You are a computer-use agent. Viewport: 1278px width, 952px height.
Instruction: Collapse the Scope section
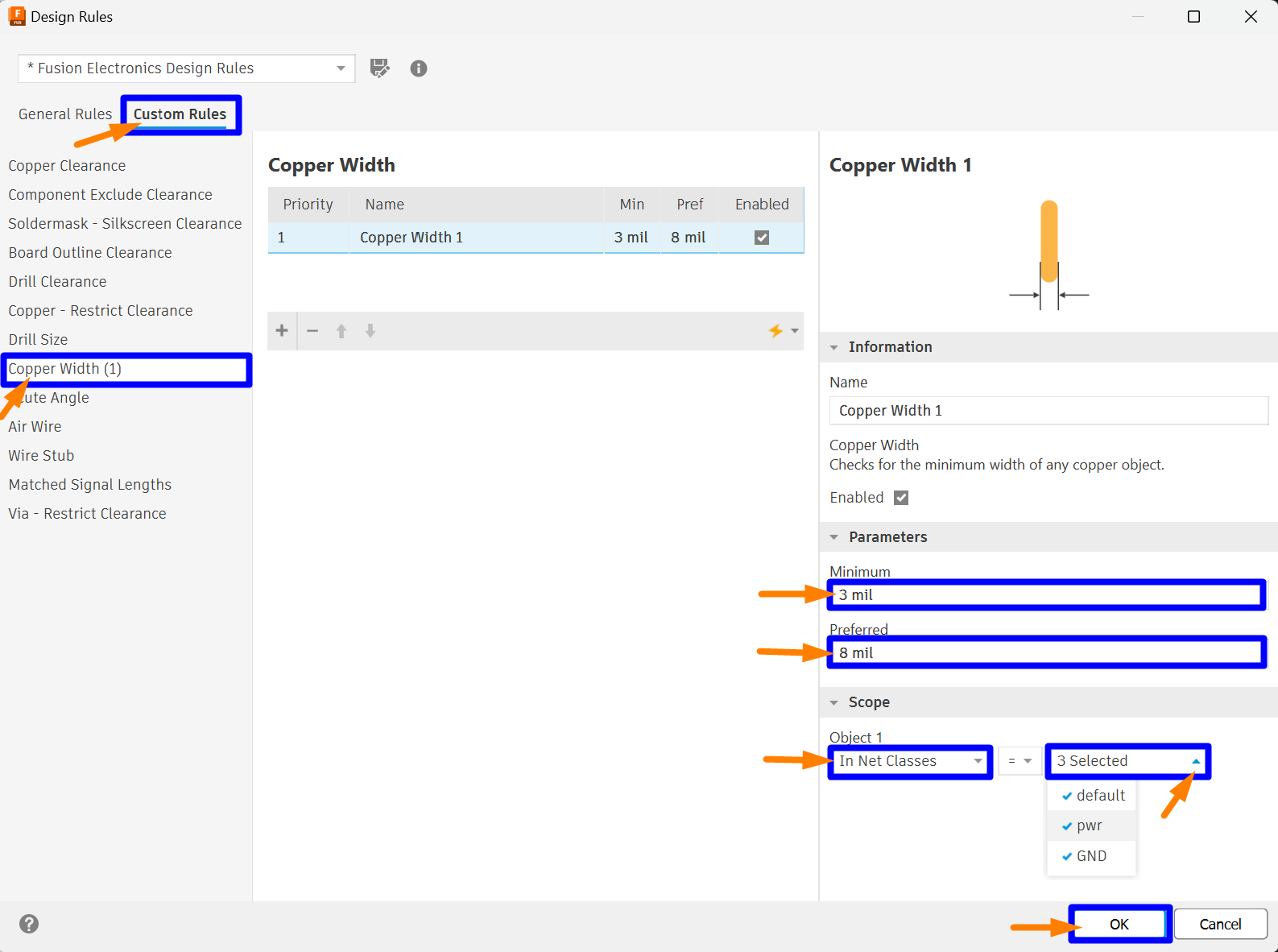click(x=834, y=702)
